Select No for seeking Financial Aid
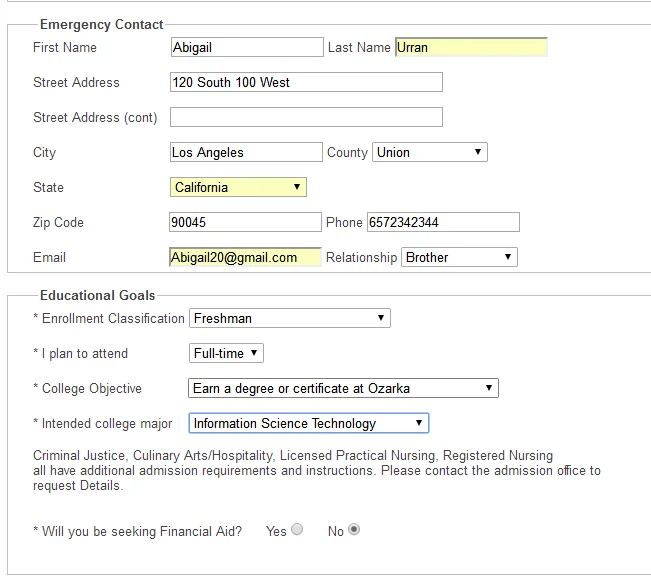Screen dimensions: 651x576 (x=354, y=530)
